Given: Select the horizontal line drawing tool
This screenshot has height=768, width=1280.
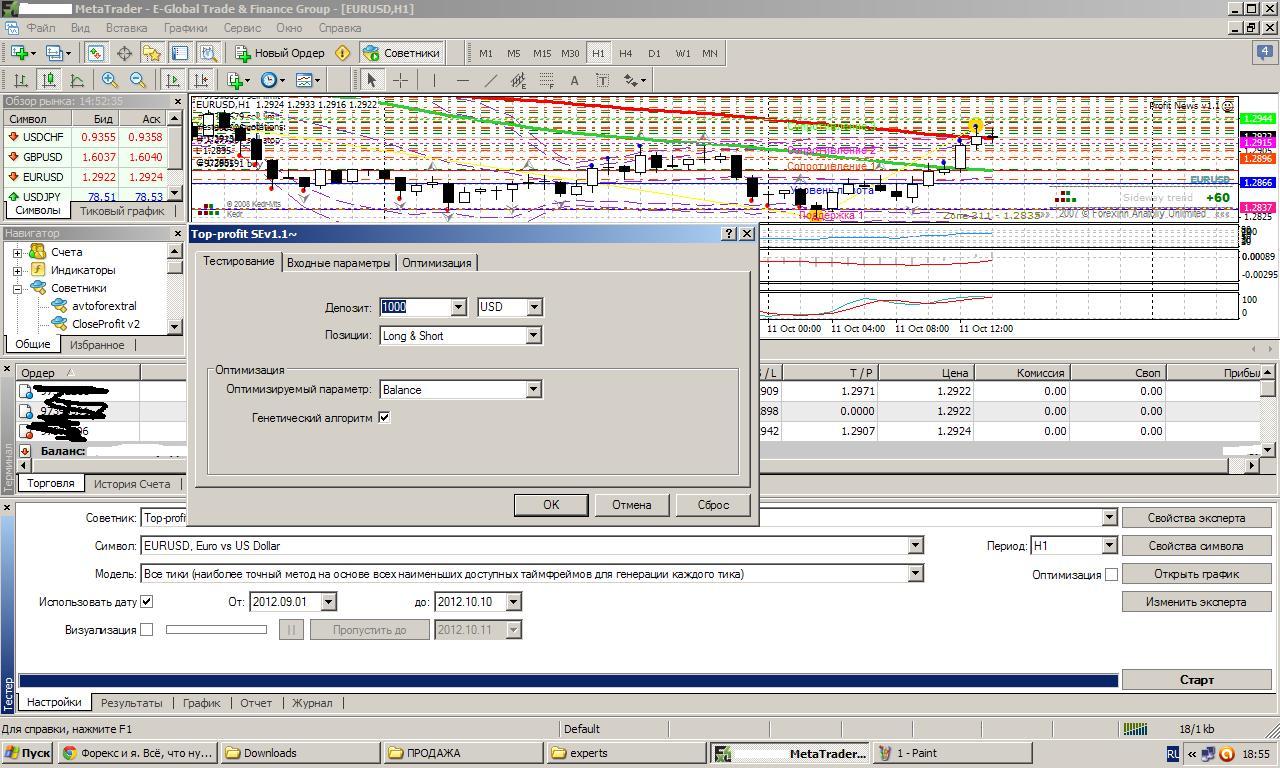Looking at the screenshot, I should (x=462, y=80).
